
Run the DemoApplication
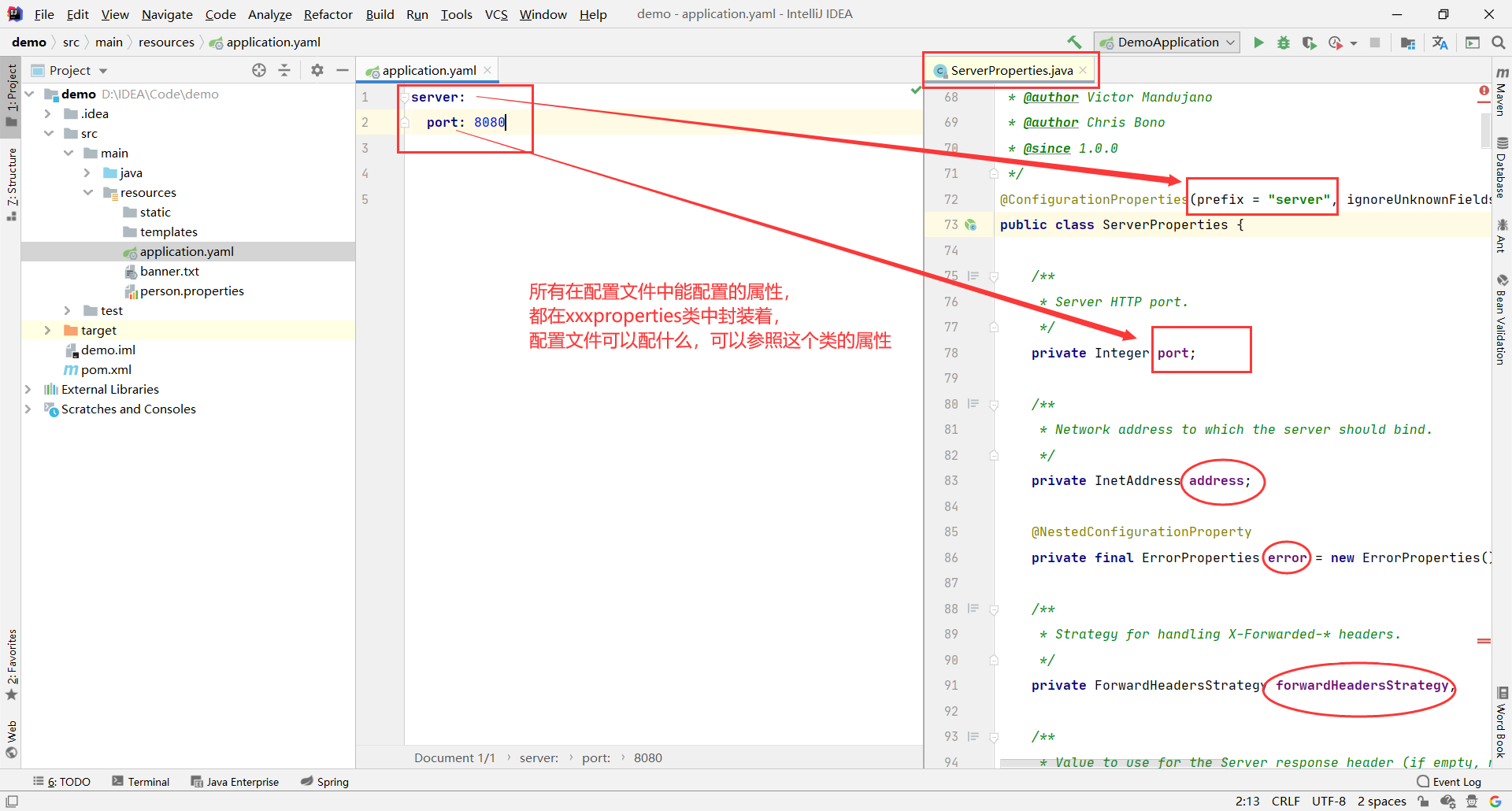coord(1258,43)
